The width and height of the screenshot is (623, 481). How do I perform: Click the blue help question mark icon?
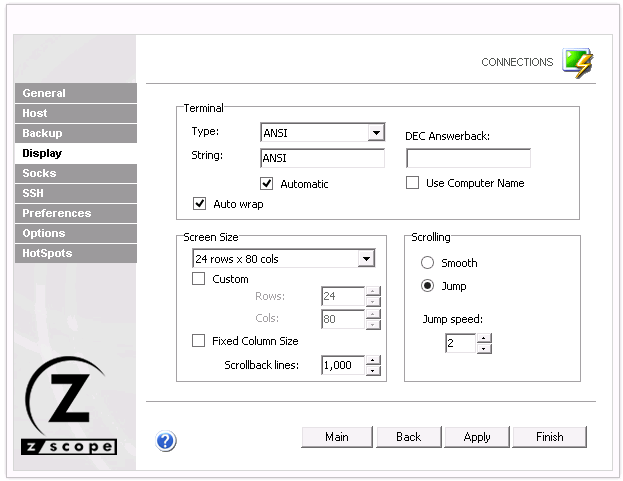click(166, 441)
